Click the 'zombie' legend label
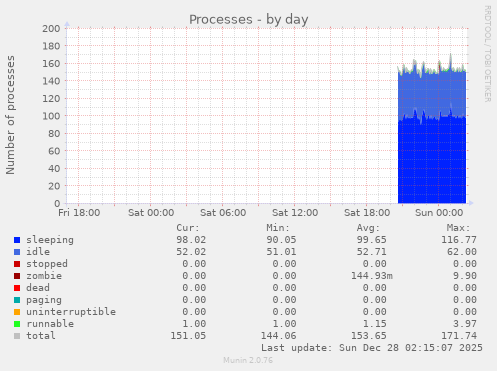The image size is (497, 371). (x=44, y=276)
